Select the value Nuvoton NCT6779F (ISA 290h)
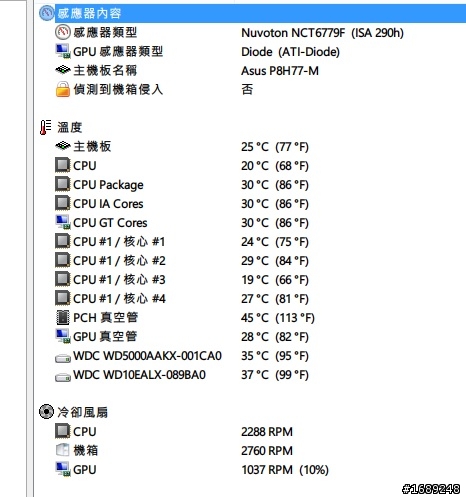The height and width of the screenshot is (497, 466). click(x=322, y=33)
